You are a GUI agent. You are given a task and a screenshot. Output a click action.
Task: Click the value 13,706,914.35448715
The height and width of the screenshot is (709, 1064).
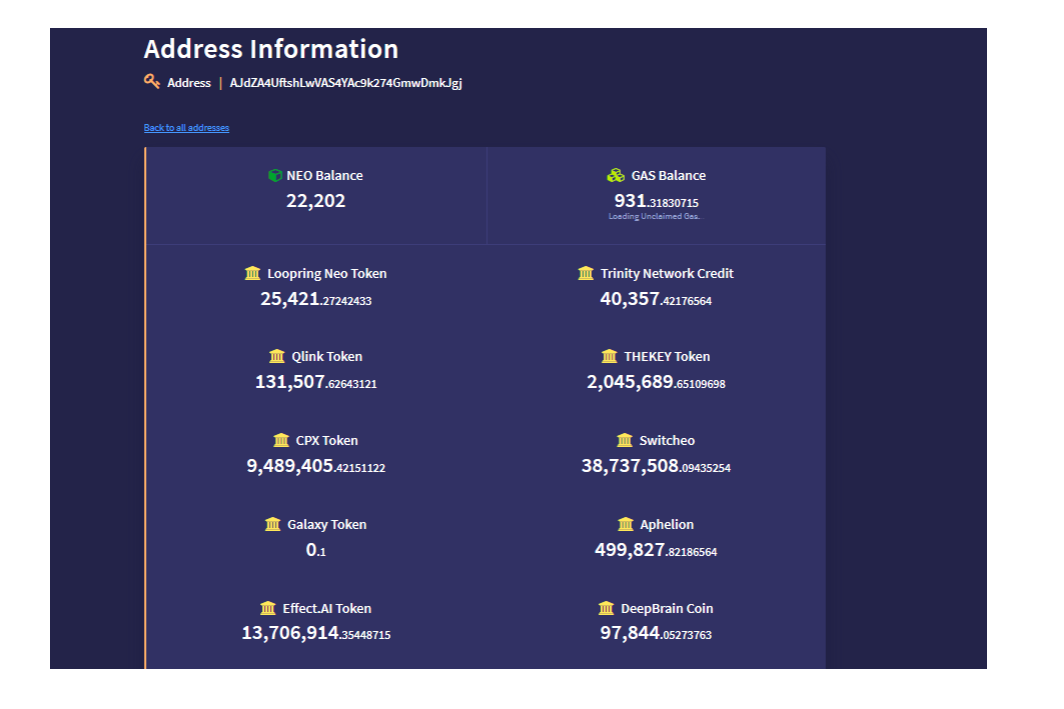coord(316,633)
